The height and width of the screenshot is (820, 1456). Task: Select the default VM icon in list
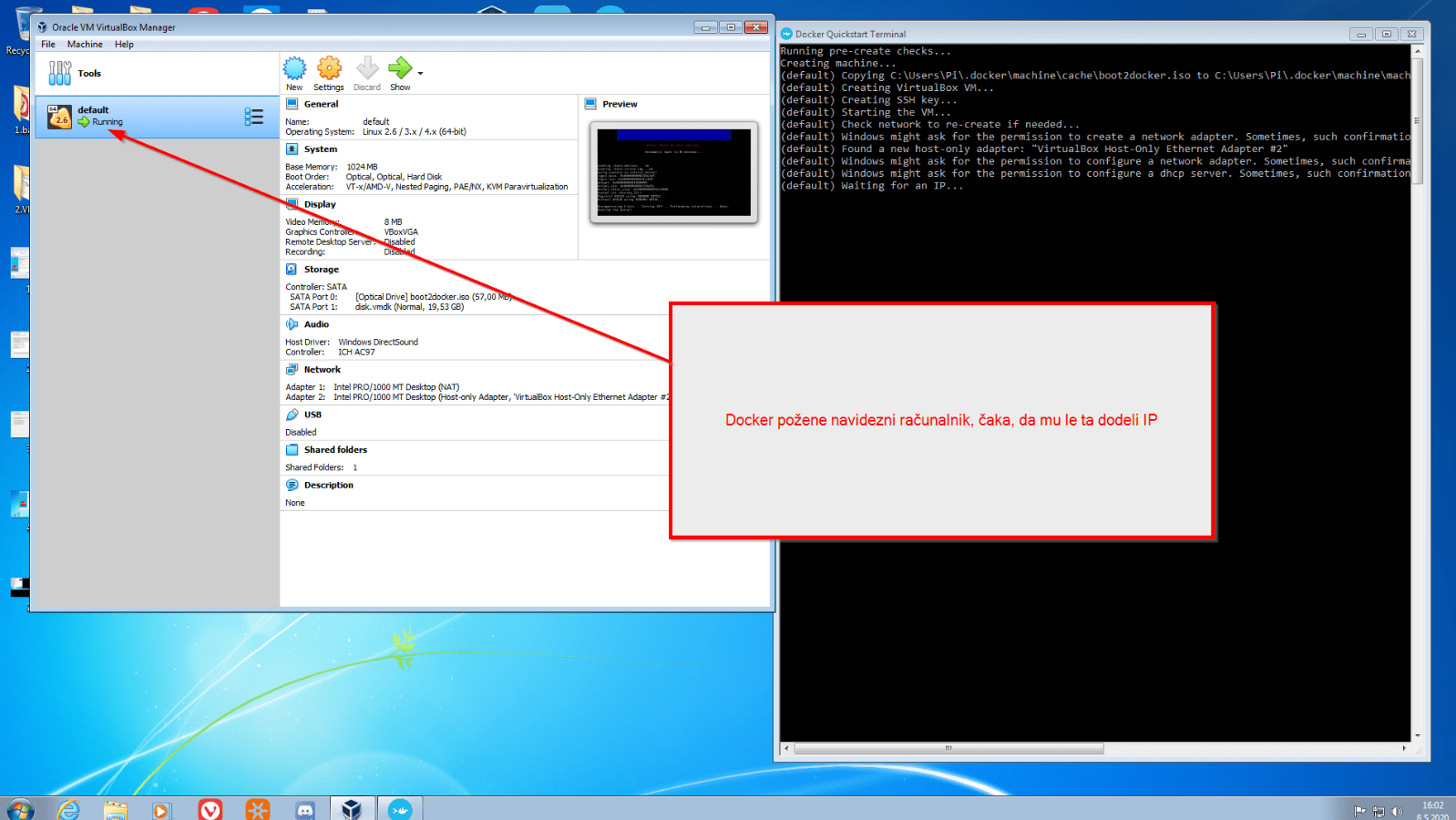pyautogui.click(x=60, y=116)
